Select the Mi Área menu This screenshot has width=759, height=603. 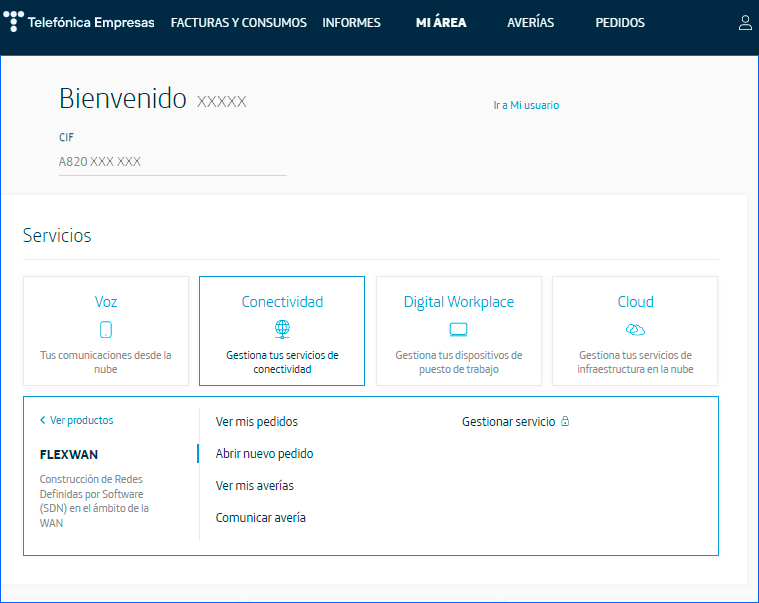(441, 22)
